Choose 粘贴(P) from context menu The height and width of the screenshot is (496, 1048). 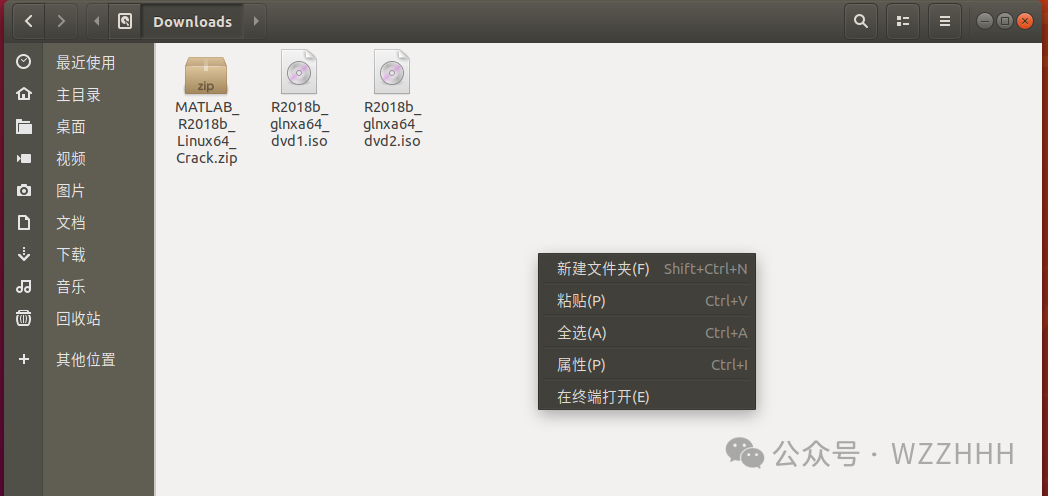[x=647, y=301]
